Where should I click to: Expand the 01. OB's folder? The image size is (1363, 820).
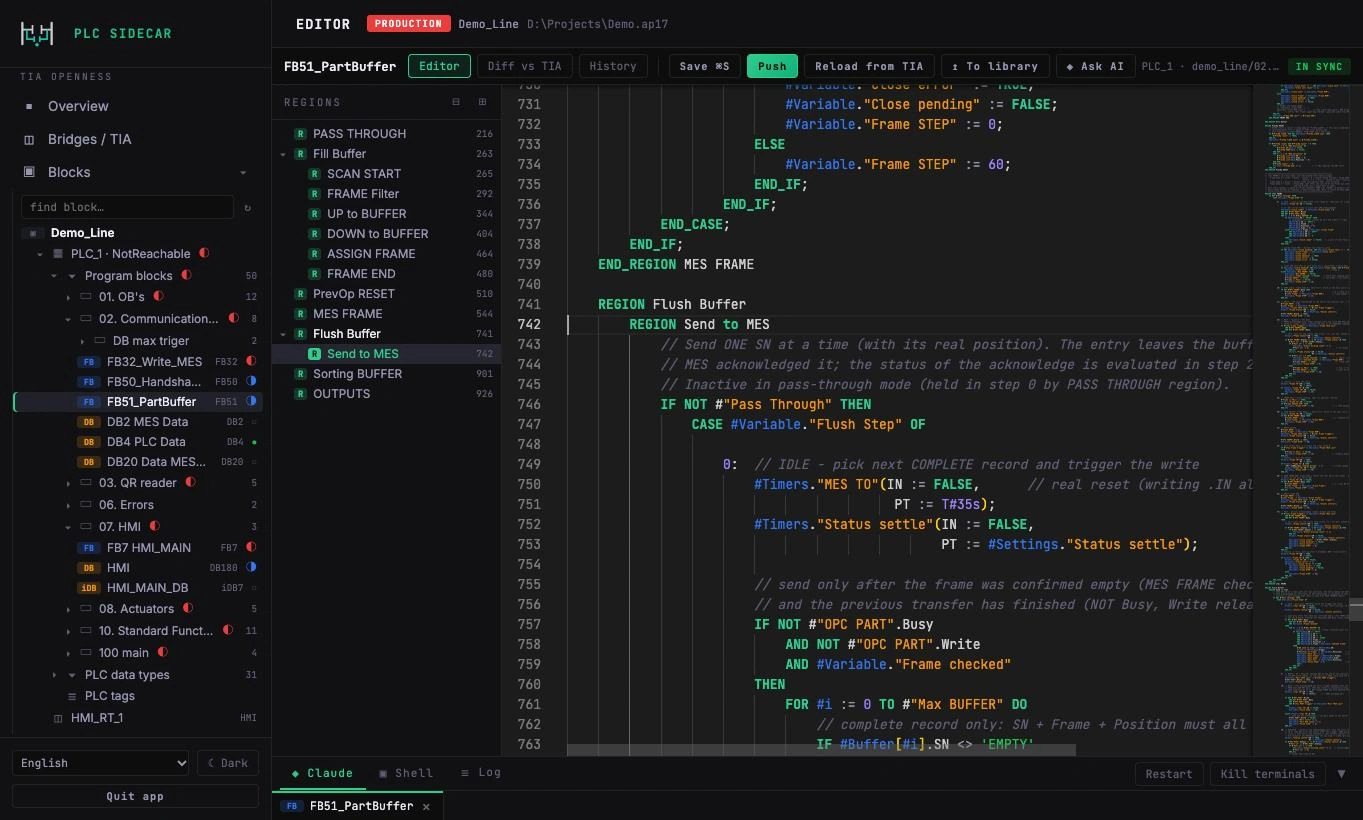click(x=68, y=297)
